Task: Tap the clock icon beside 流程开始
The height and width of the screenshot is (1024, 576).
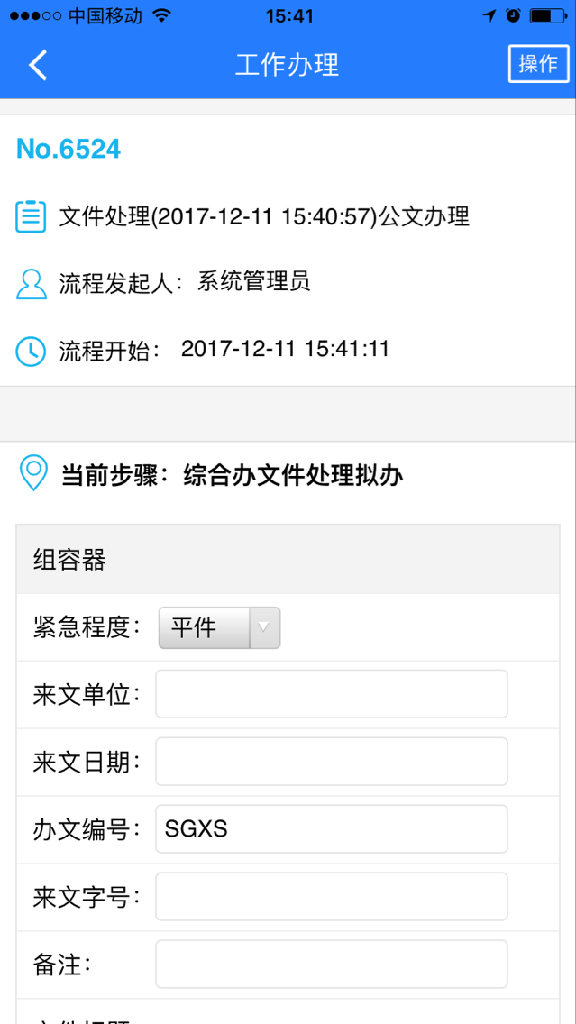Action: click(31, 351)
